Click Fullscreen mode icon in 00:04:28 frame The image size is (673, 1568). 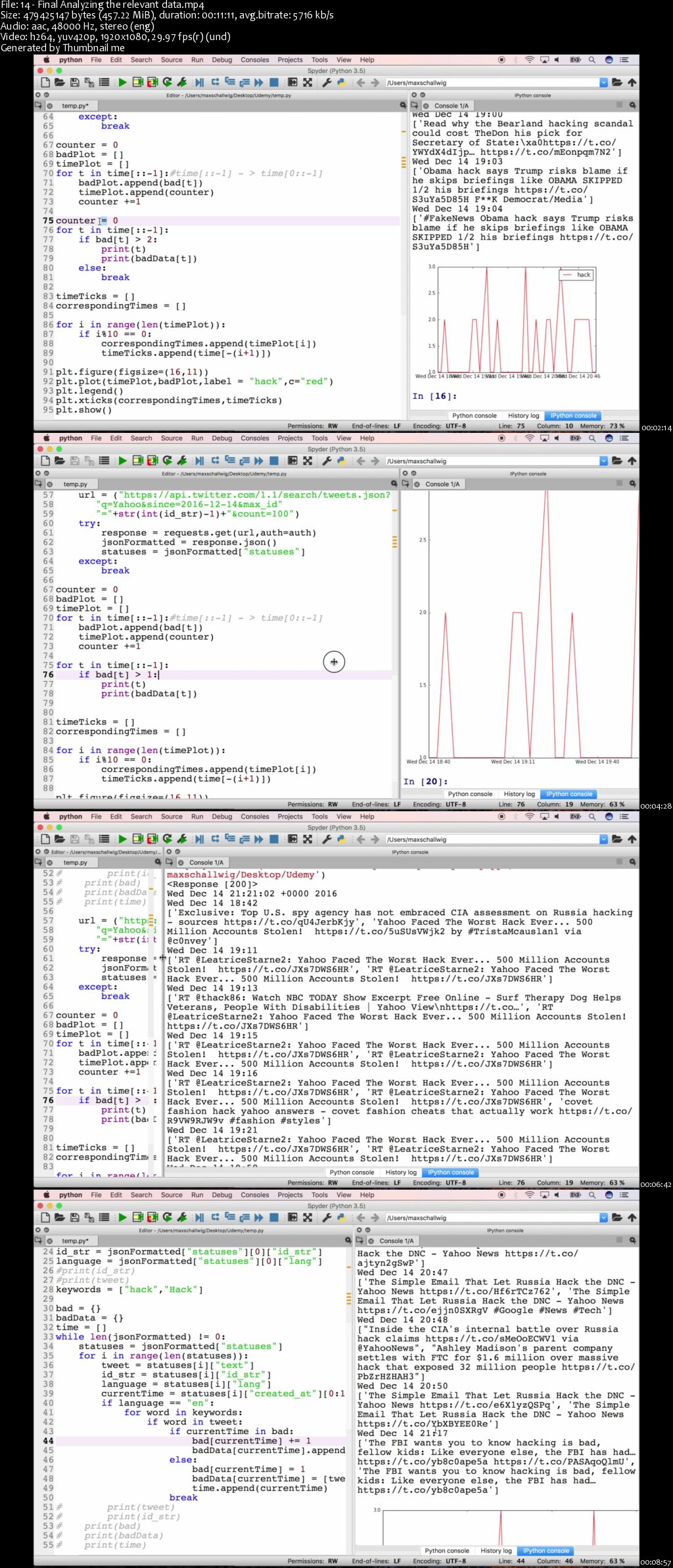click(x=308, y=461)
